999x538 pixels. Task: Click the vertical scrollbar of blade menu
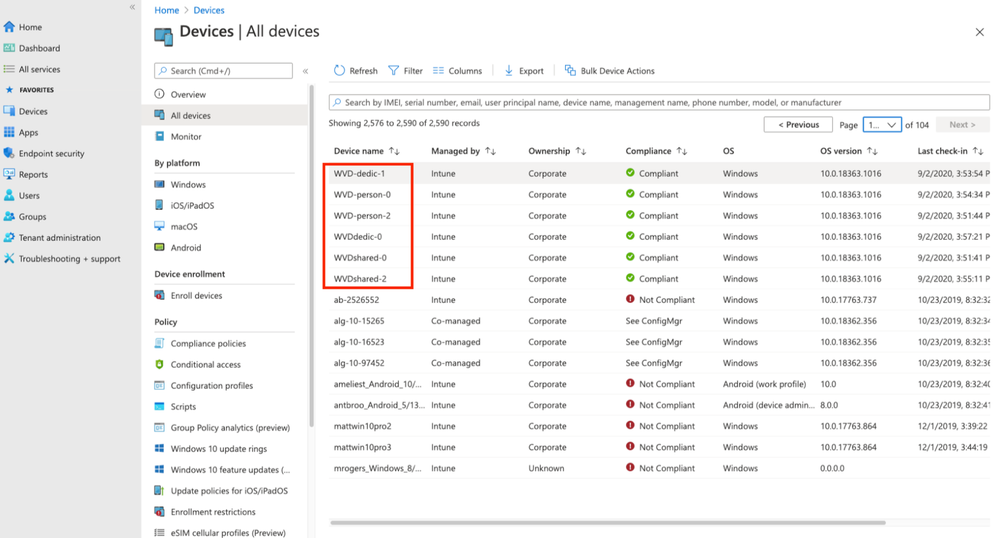point(312,255)
